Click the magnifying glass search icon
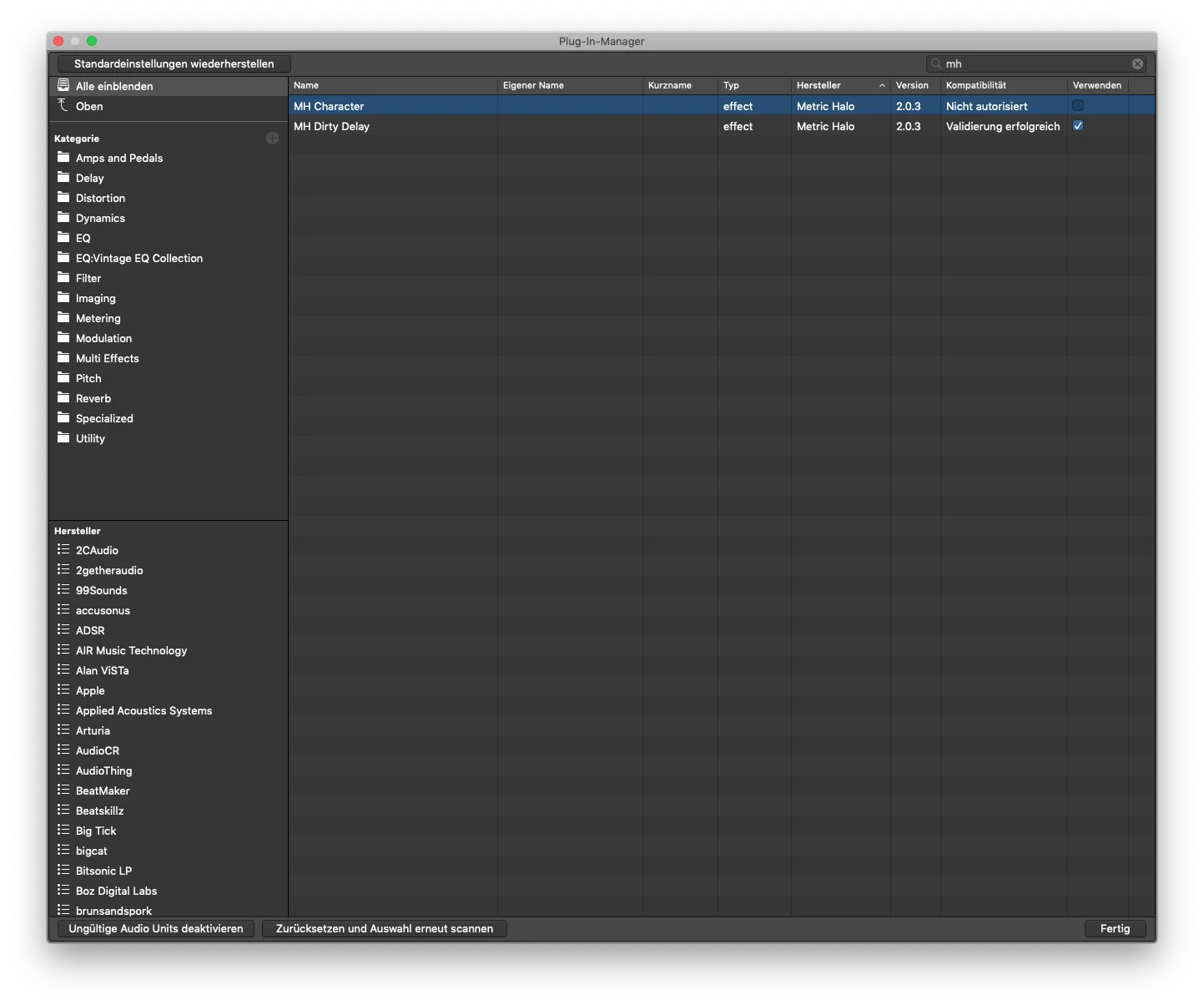This screenshot has width=1204, height=1005. tap(936, 64)
